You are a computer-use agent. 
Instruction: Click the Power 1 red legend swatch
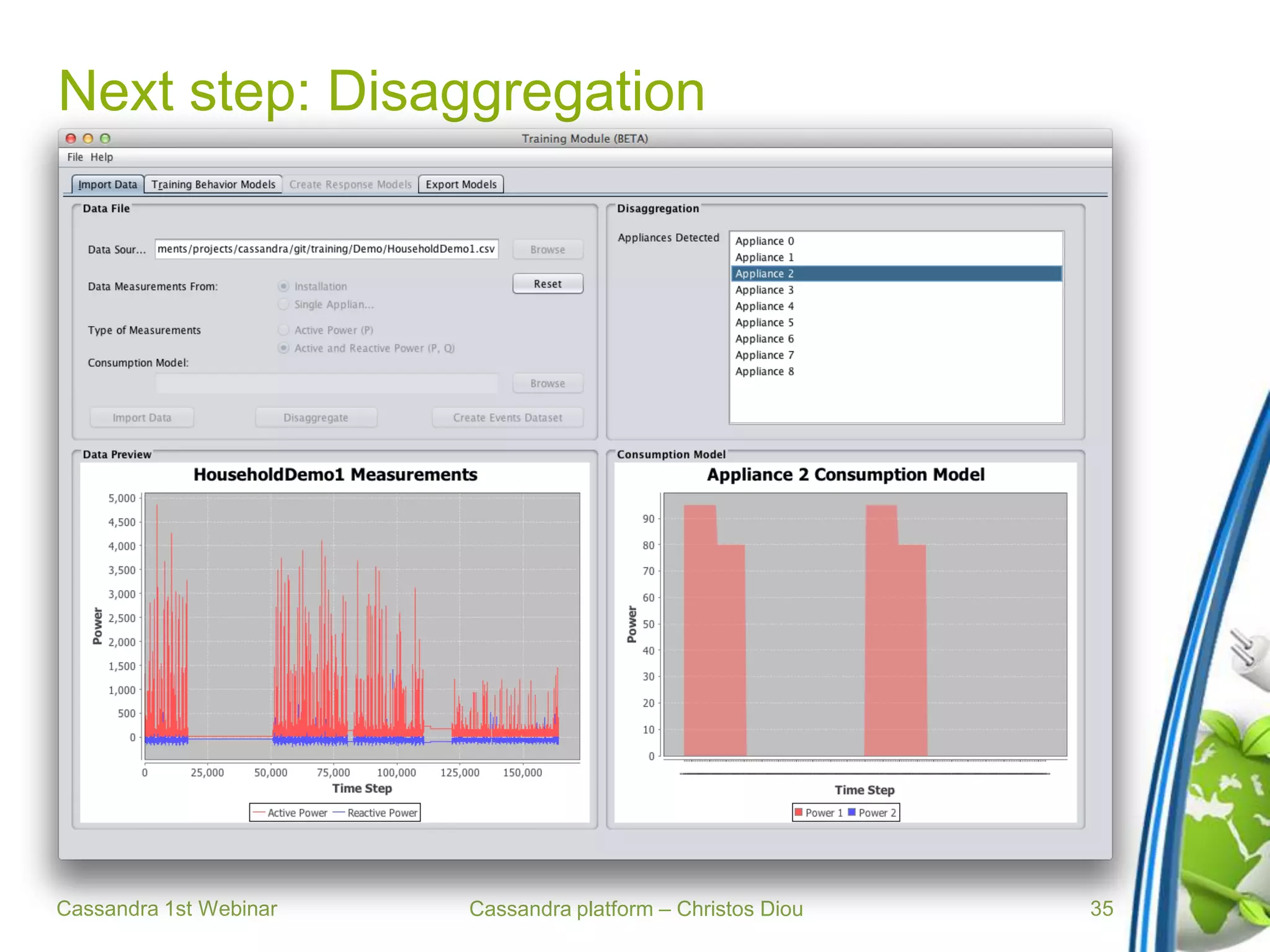799,812
